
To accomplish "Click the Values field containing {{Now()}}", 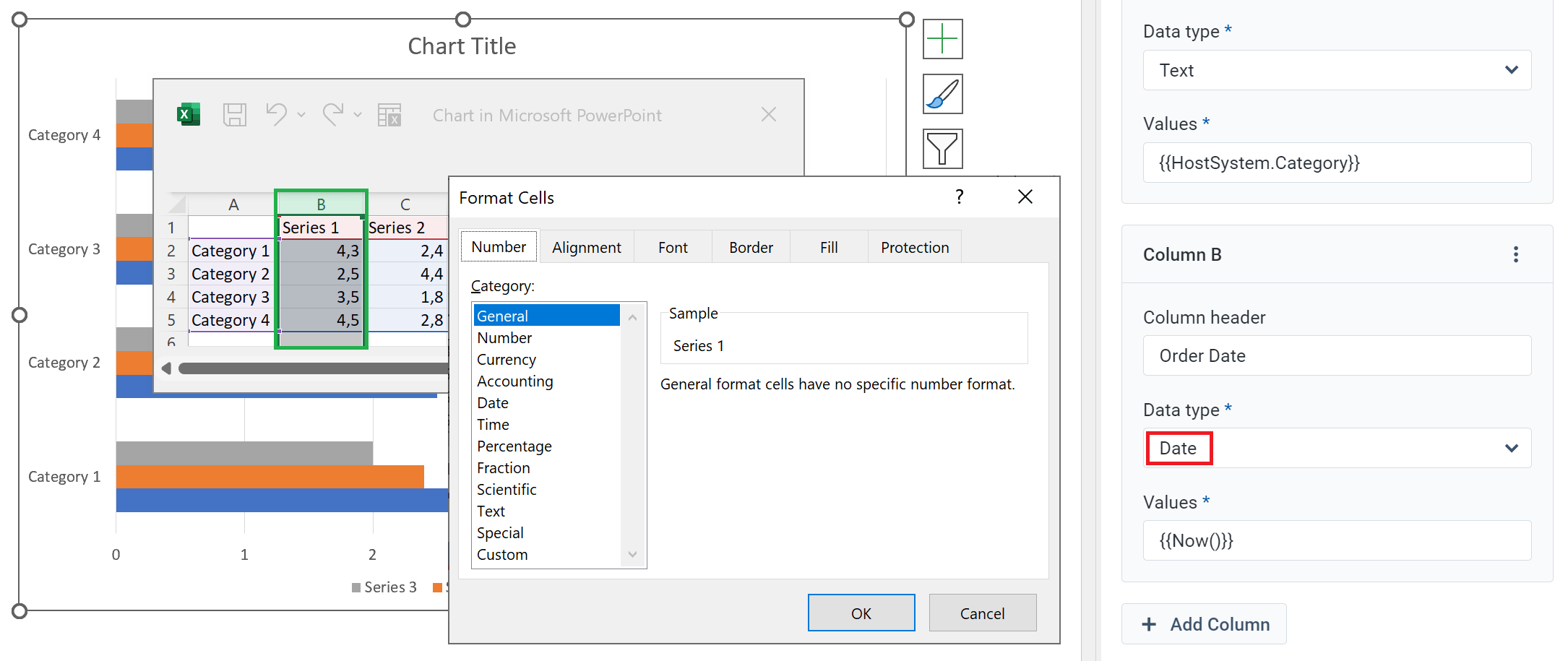I will click(1337, 540).
